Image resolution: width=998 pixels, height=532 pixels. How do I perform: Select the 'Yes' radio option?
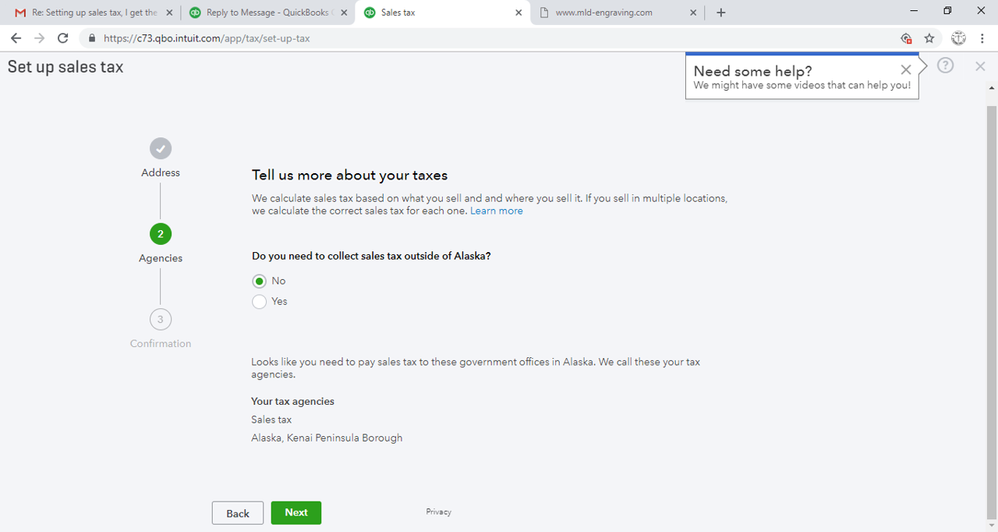[x=259, y=301]
